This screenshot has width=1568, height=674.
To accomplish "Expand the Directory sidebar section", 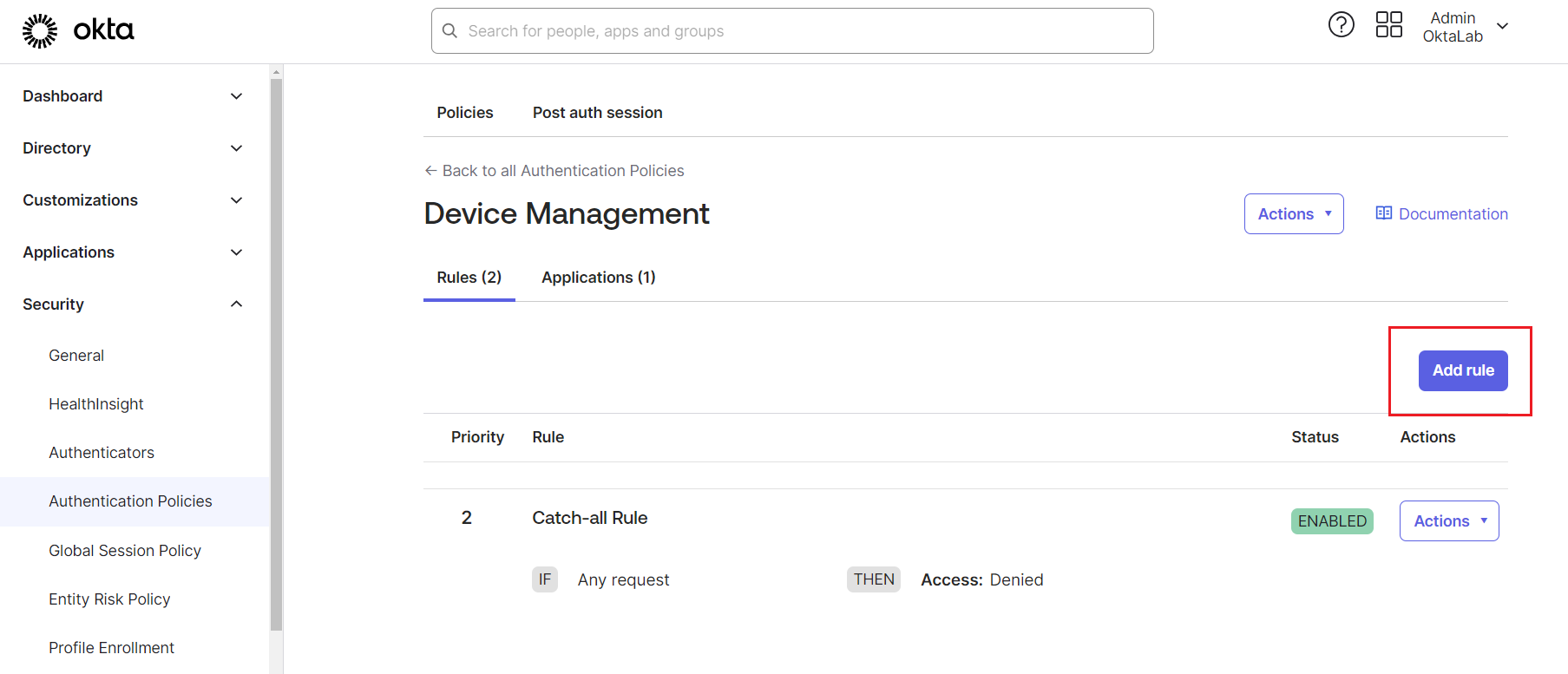I will tap(236, 148).
